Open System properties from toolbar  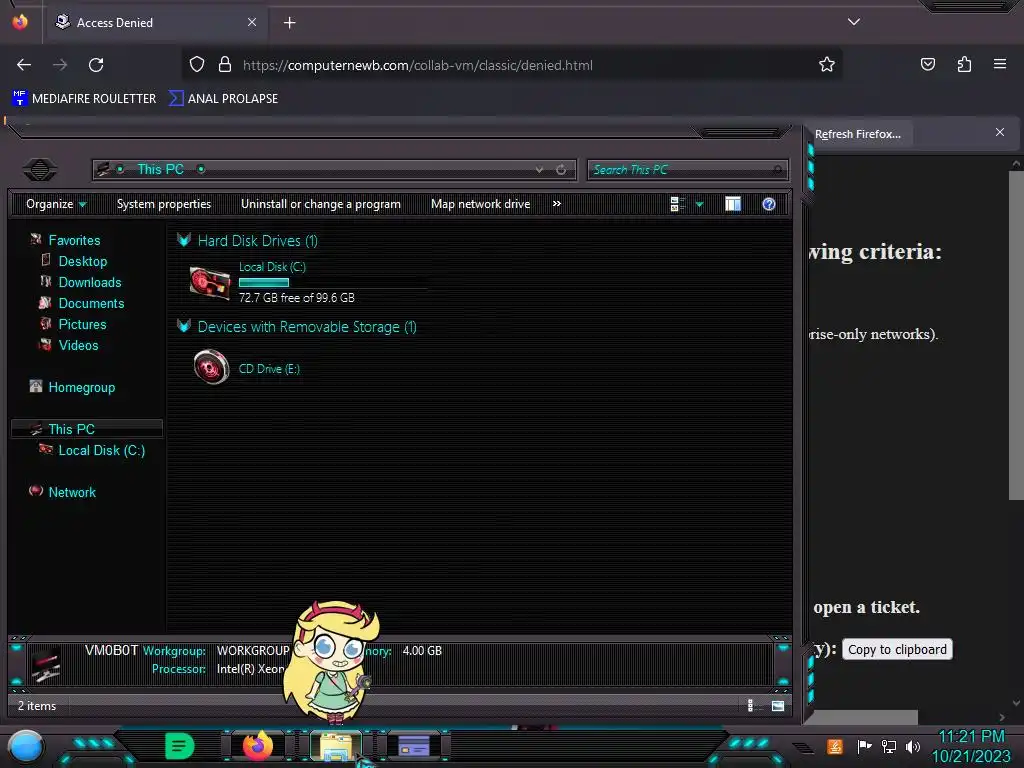pos(164,204)
